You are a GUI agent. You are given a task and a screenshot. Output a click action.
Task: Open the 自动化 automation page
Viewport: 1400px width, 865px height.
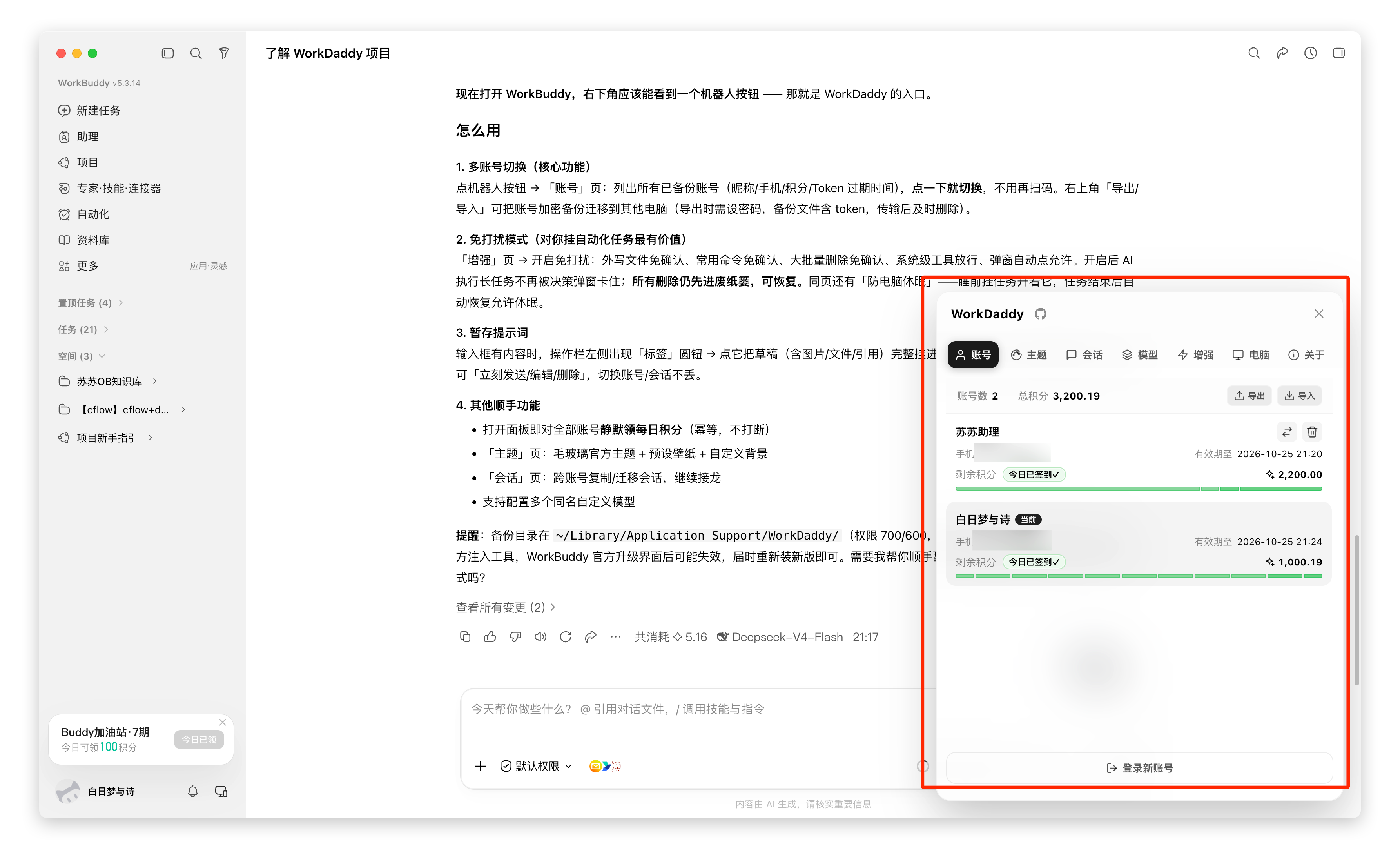[84, 214]
